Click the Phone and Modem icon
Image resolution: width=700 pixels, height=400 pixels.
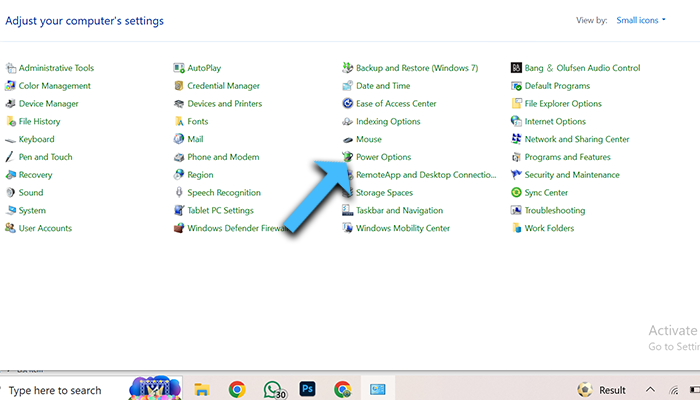179,157
